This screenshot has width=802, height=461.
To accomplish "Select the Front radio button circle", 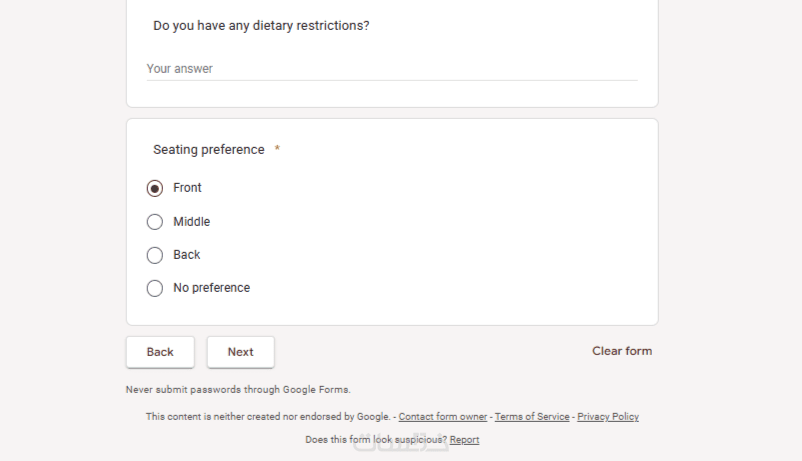I will (155, 188).
